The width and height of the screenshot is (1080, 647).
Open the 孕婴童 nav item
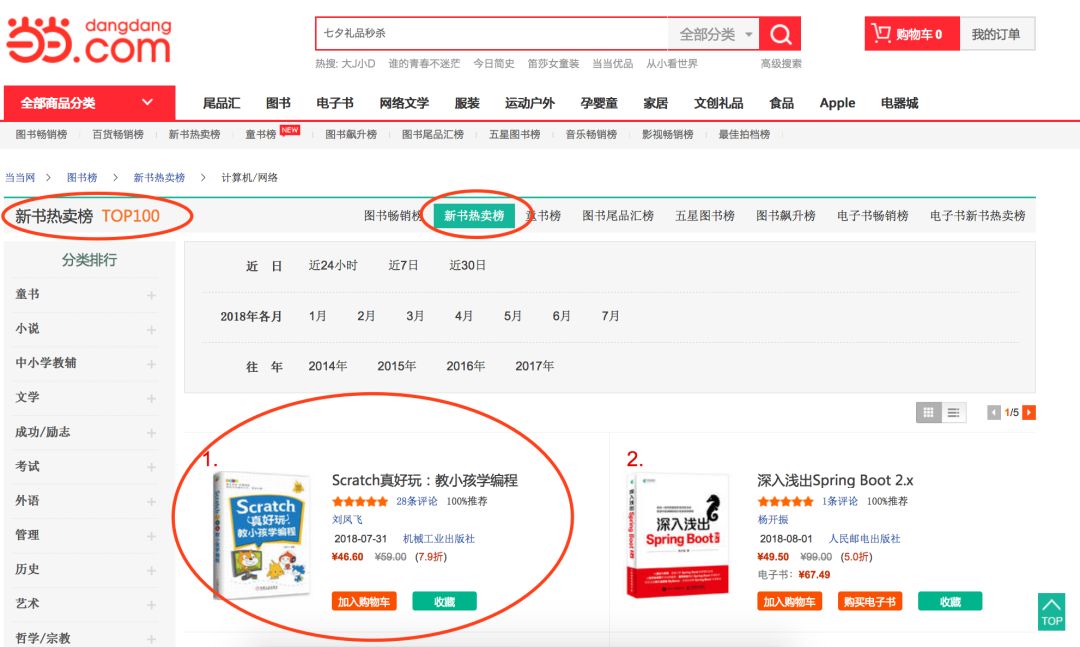point(599,103)
